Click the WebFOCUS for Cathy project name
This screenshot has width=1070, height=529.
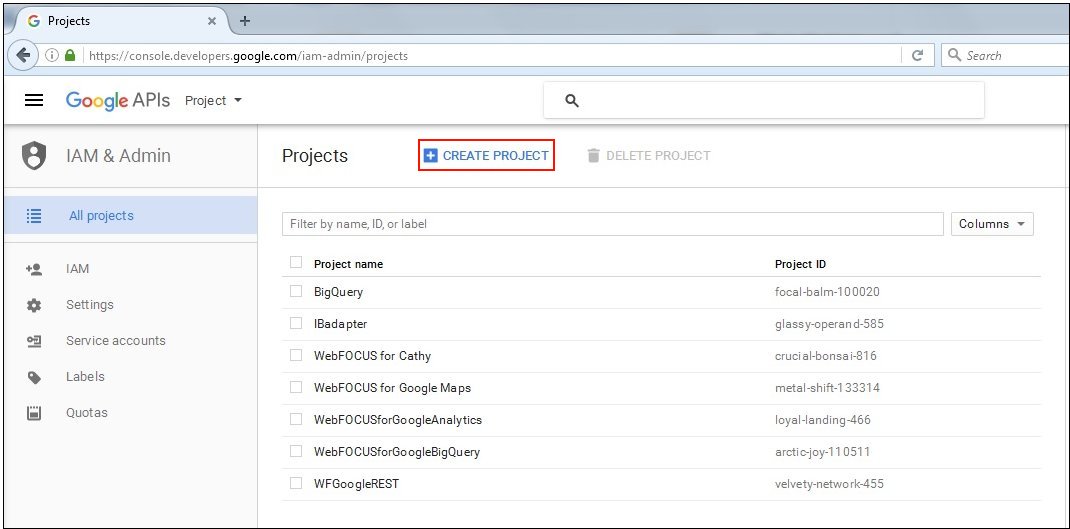373,356
